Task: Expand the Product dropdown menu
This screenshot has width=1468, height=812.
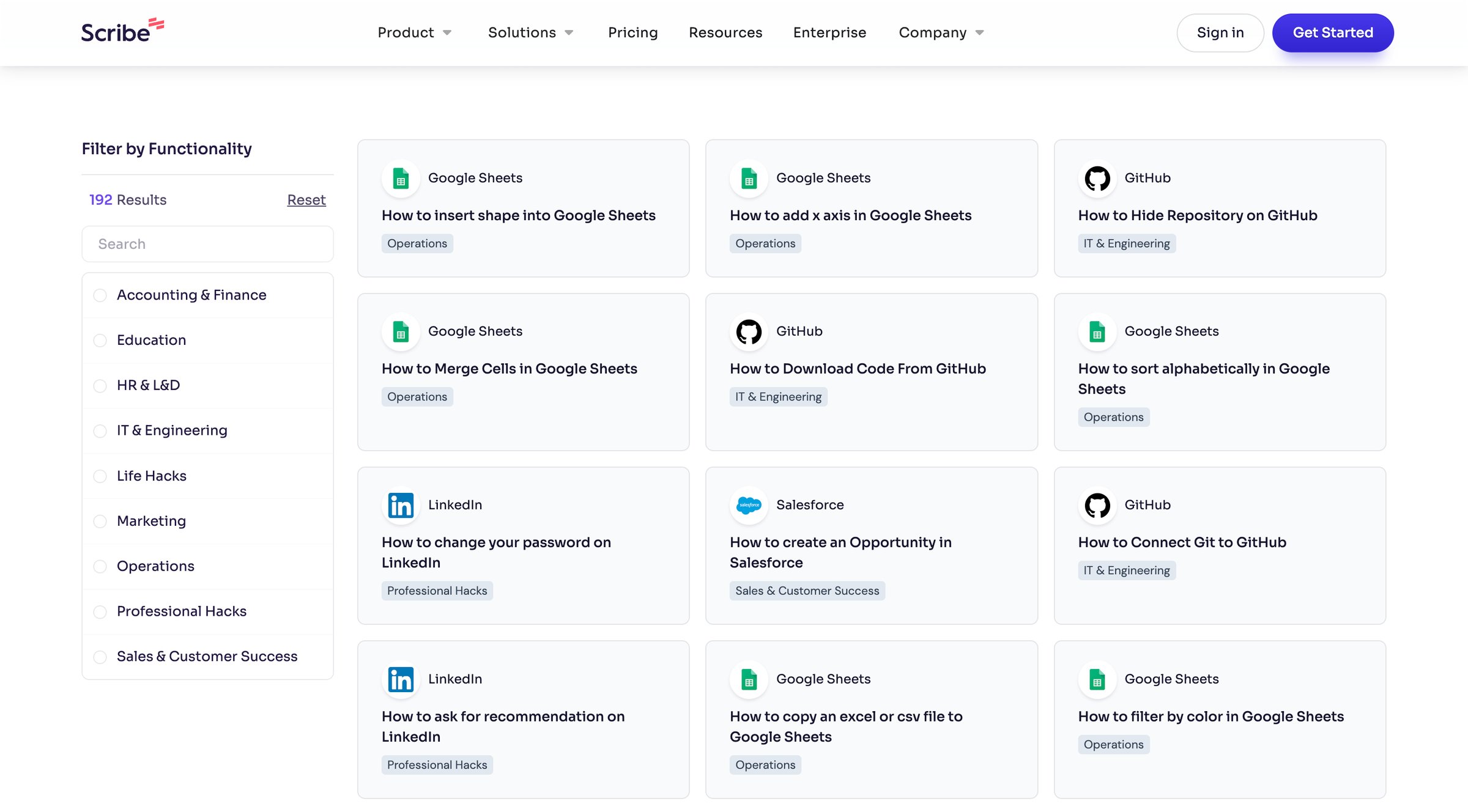Action: pyautogui.click(x=415, y=32)
